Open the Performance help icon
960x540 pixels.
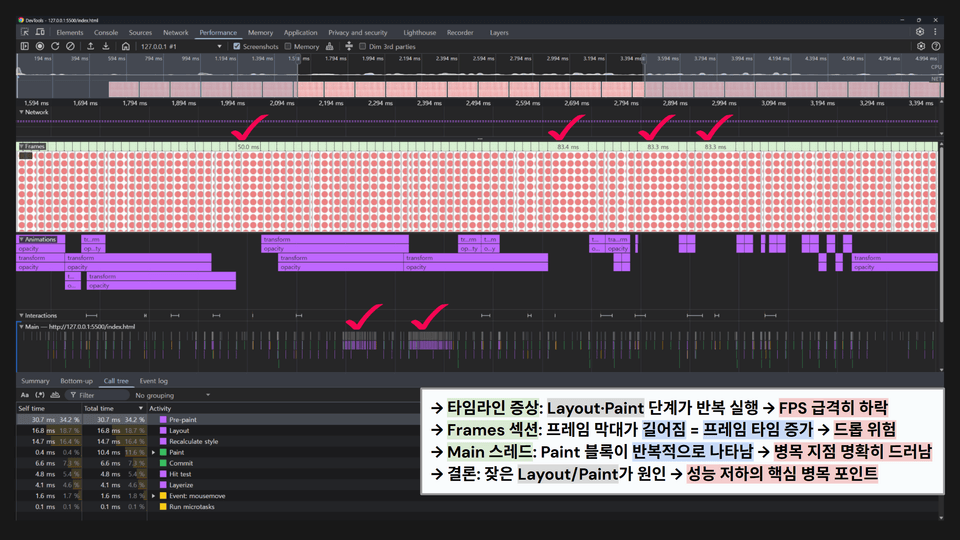pos(936,46)
